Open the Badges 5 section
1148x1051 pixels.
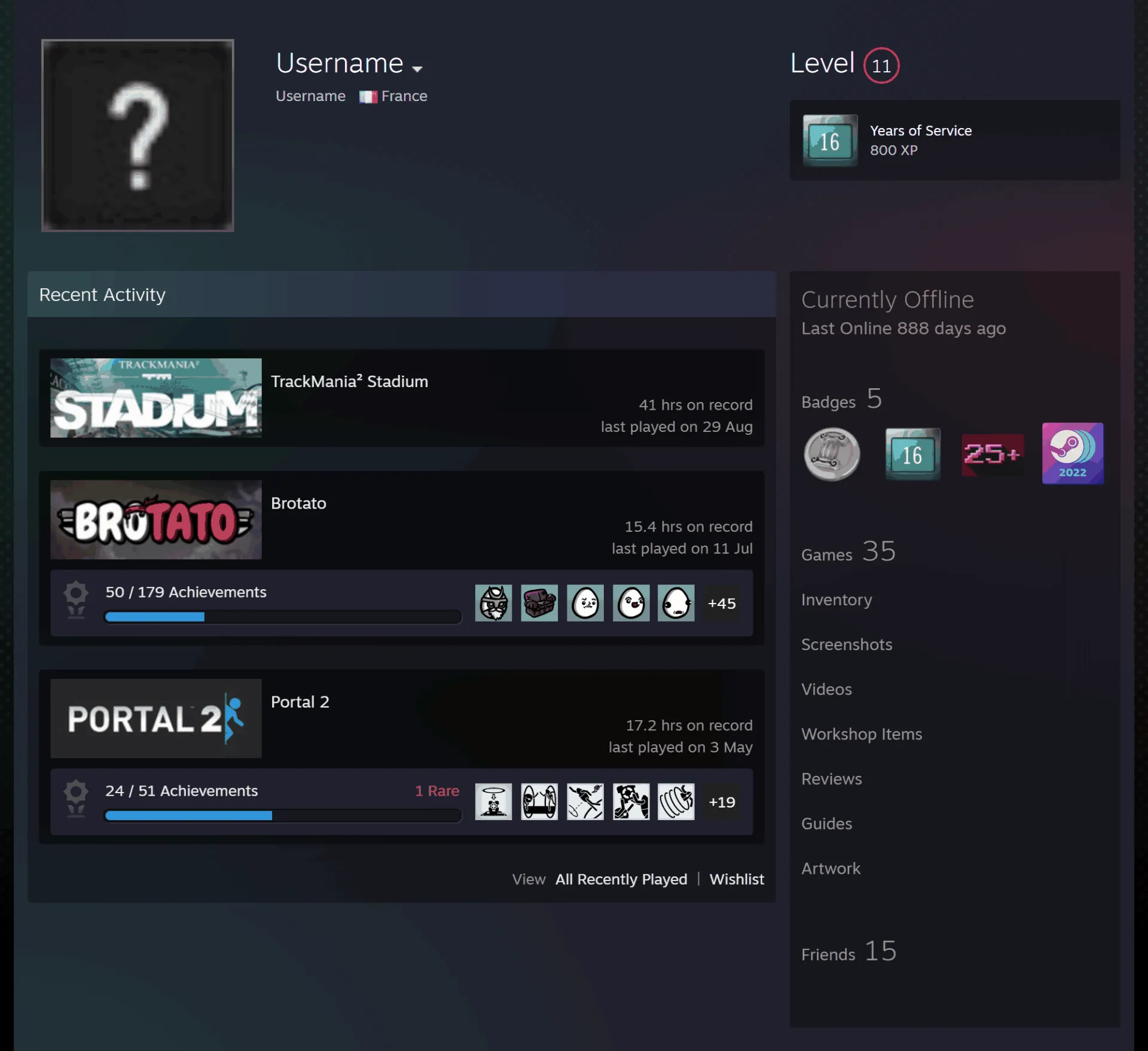point(842,399)
